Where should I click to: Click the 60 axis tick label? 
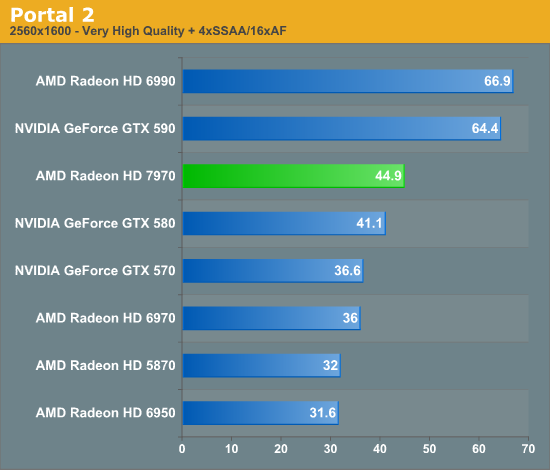click(x=479, y=449)
